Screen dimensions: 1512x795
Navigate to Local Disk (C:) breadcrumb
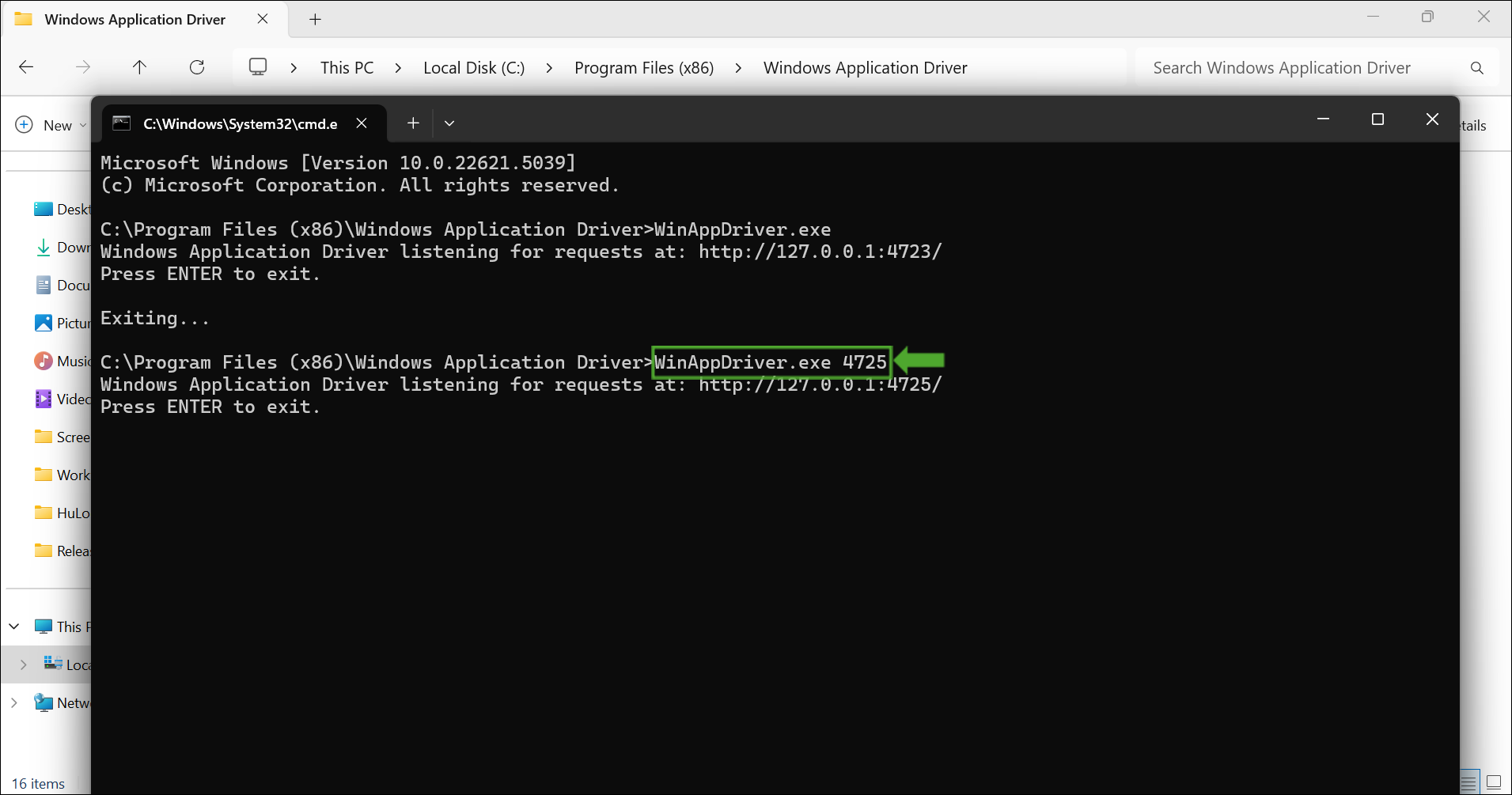[x=473, y=68]
